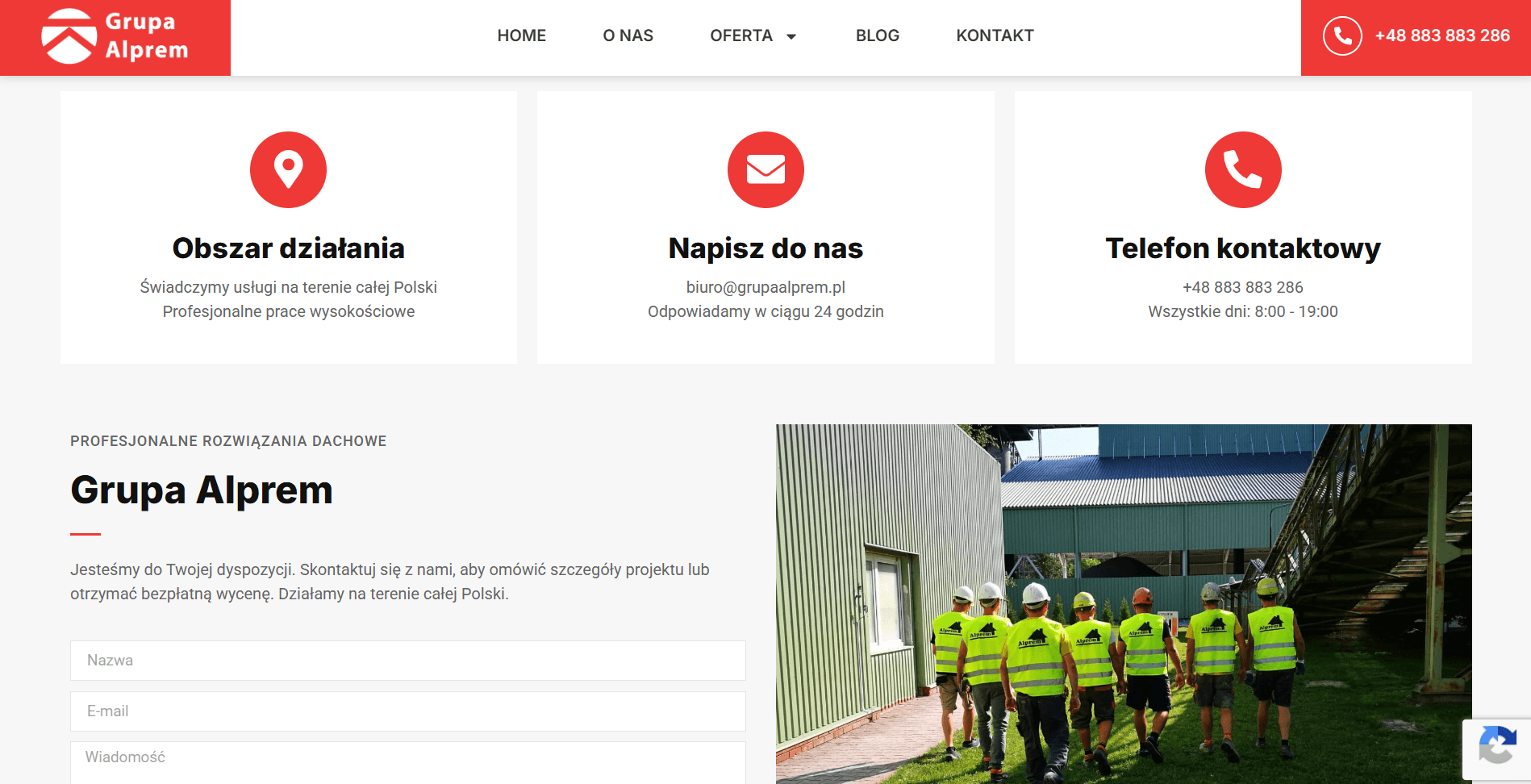Screen dimensions: 1531x784
Task: Click the Grupa Alprem logo
Action: pos(115,36)
